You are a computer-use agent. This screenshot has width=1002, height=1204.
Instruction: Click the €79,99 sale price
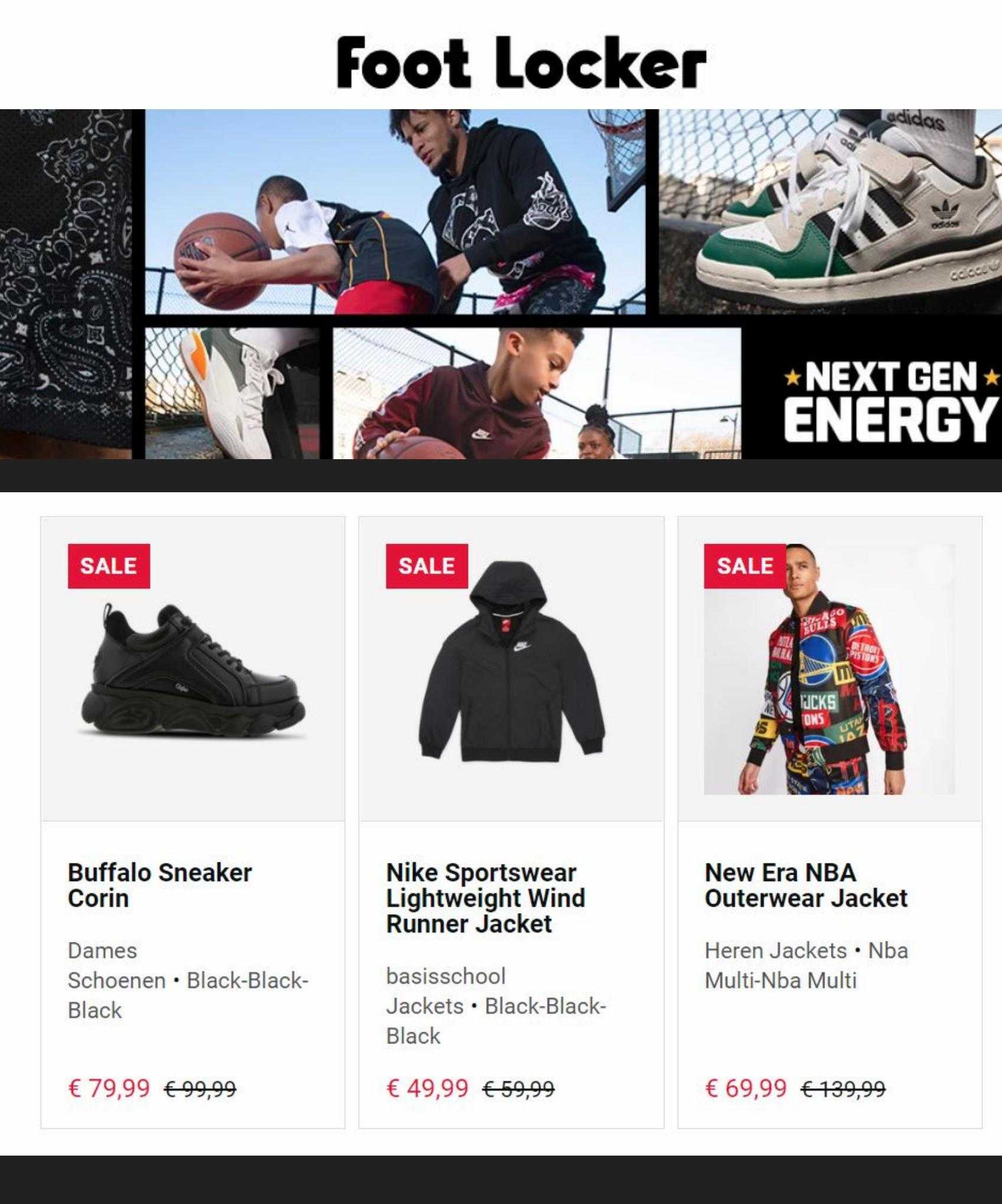click(x=109, y=1088)
